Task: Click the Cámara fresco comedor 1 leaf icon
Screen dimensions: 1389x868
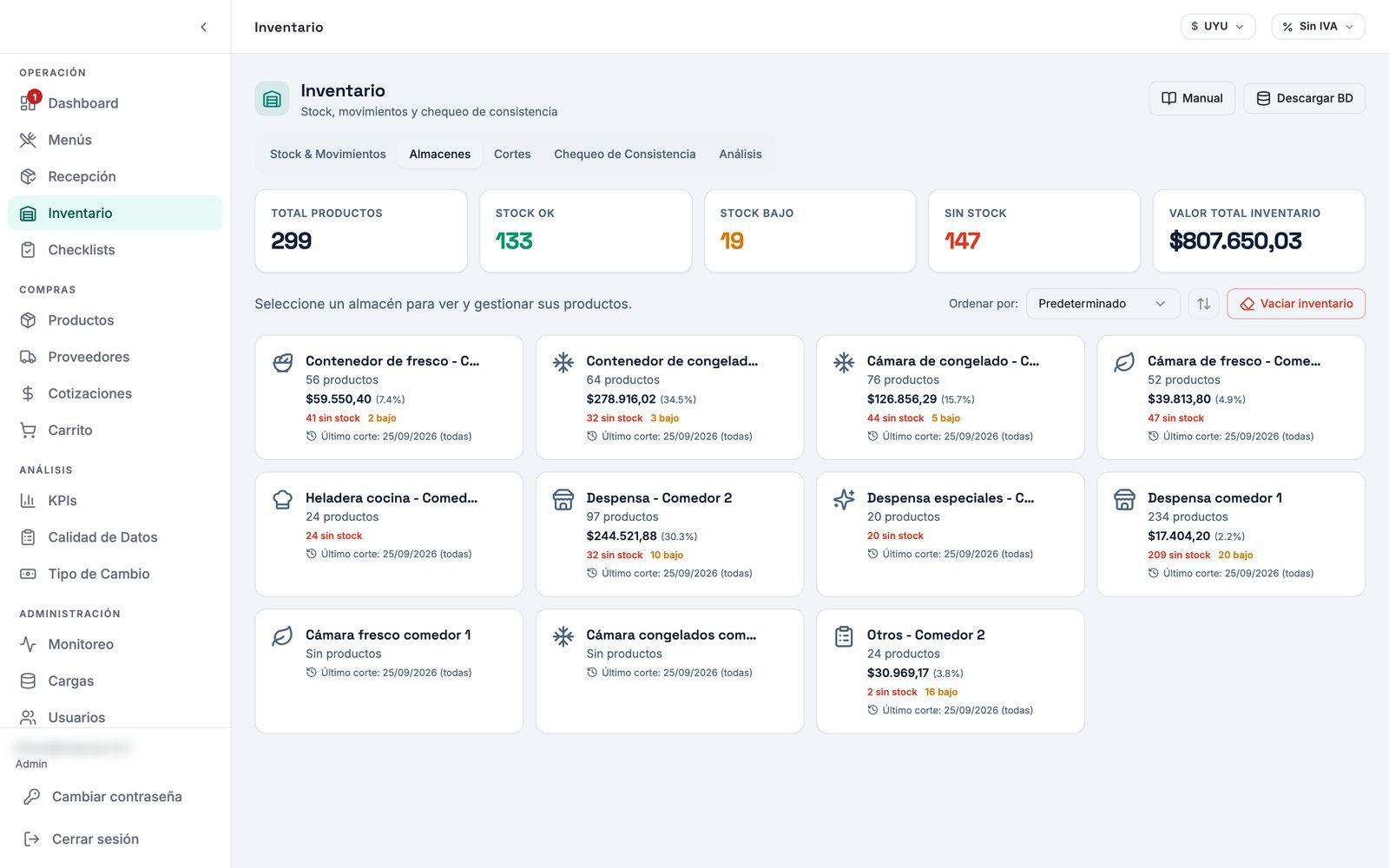Action: click(282, 636)
